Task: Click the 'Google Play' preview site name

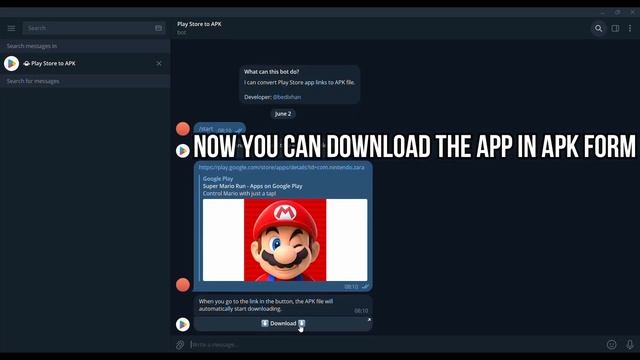Action: click(x=218, y=179)
